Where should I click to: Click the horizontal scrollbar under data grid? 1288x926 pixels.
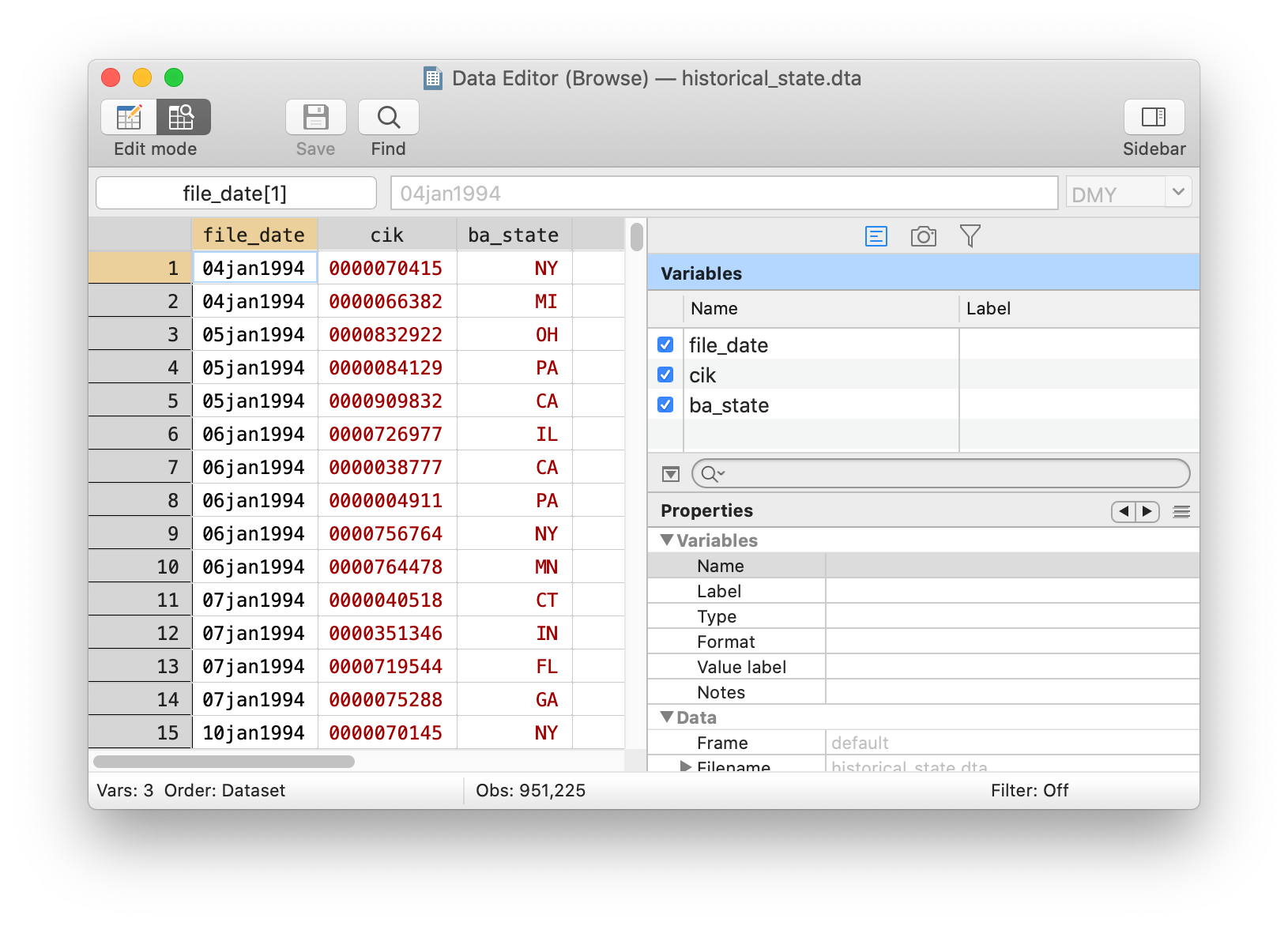(x=224, y=762)
